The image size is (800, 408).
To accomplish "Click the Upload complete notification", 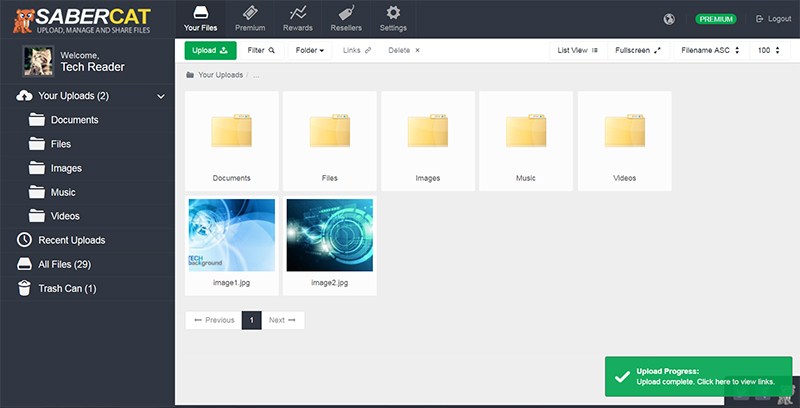I will (698, 376).
